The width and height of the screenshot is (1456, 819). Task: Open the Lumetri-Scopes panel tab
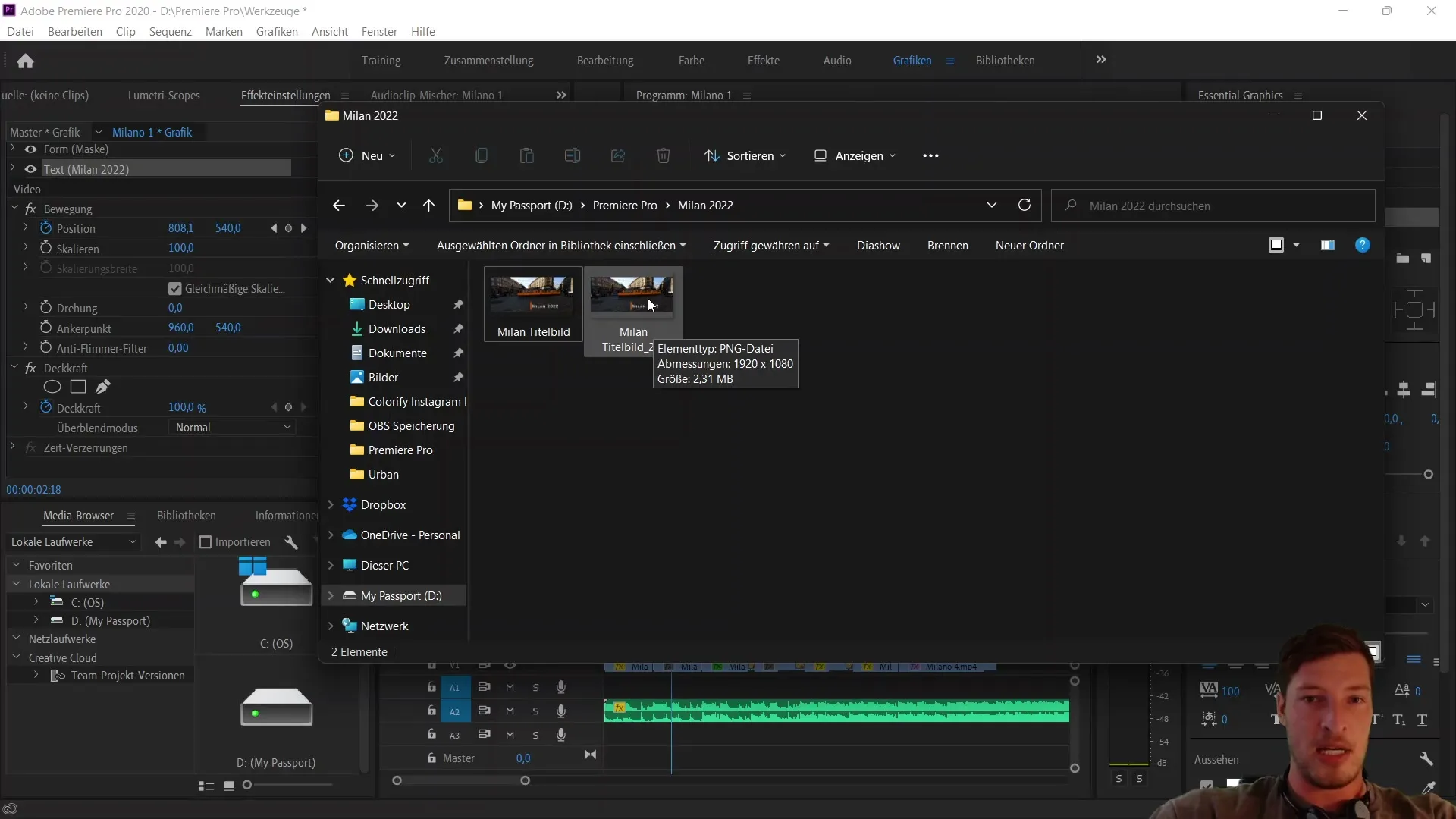[x=164, y=96]
